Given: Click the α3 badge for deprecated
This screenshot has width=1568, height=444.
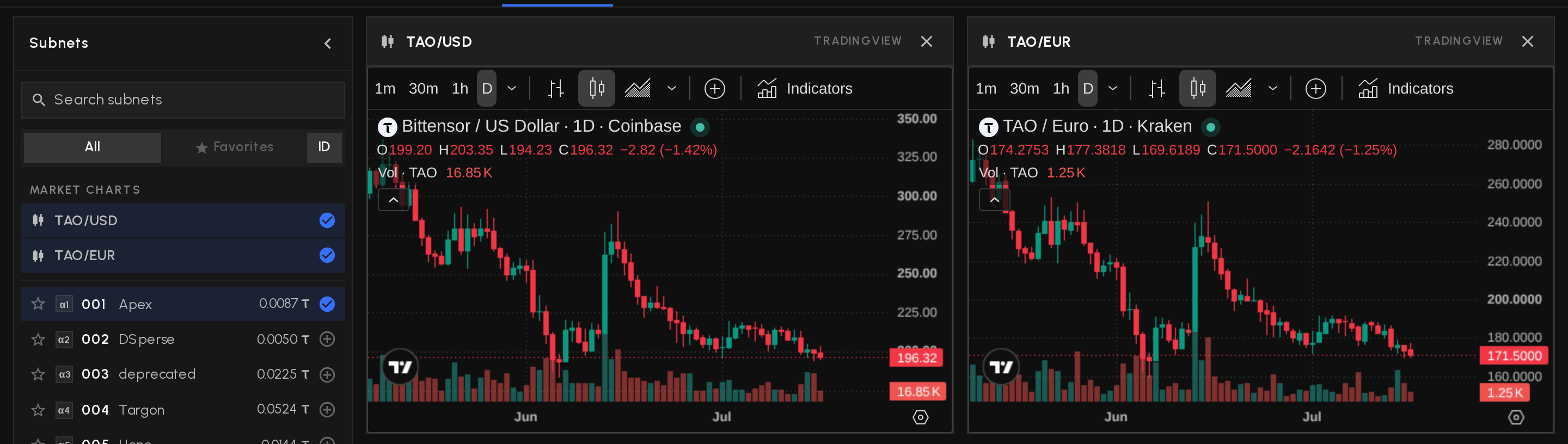Looking at the screenshot, I should pyautogui.click(x=64, y=375).
